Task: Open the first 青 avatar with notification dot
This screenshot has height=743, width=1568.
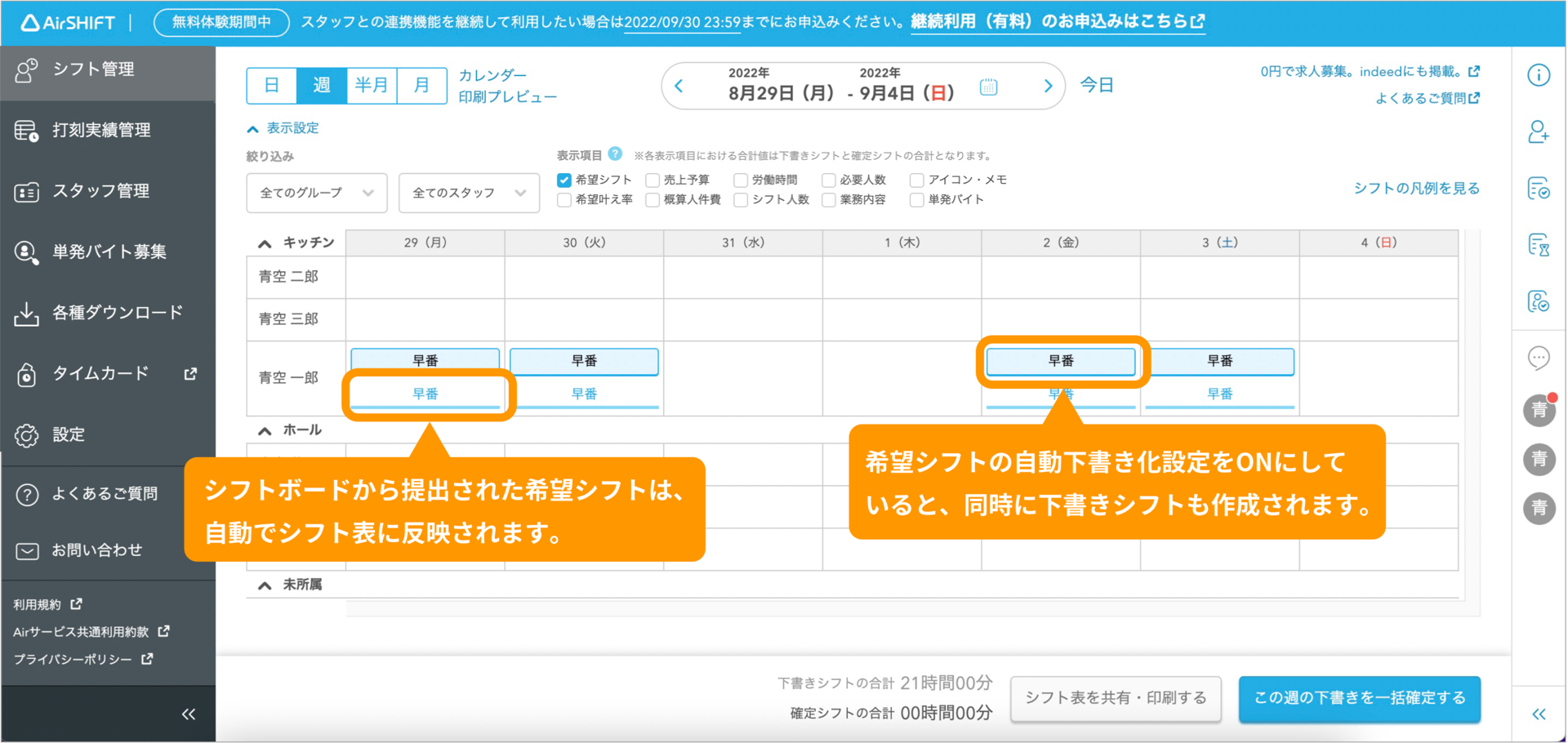Action: 1539,410
